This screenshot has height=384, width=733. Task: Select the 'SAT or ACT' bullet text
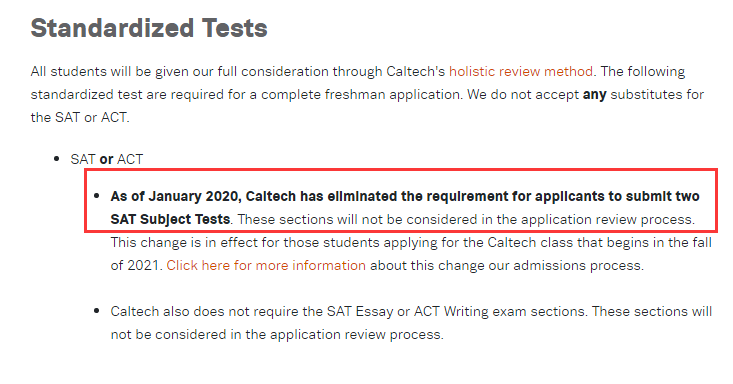[x=107, y=159]
